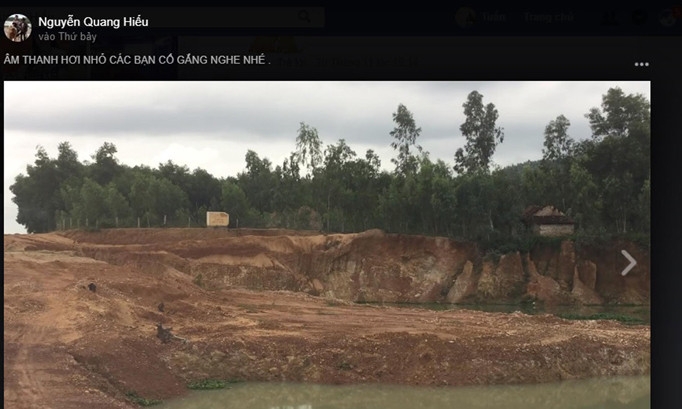Viewport: 682px width, 409px height.
Task: Open the three-dot post options menu
Action: point(642,64)
